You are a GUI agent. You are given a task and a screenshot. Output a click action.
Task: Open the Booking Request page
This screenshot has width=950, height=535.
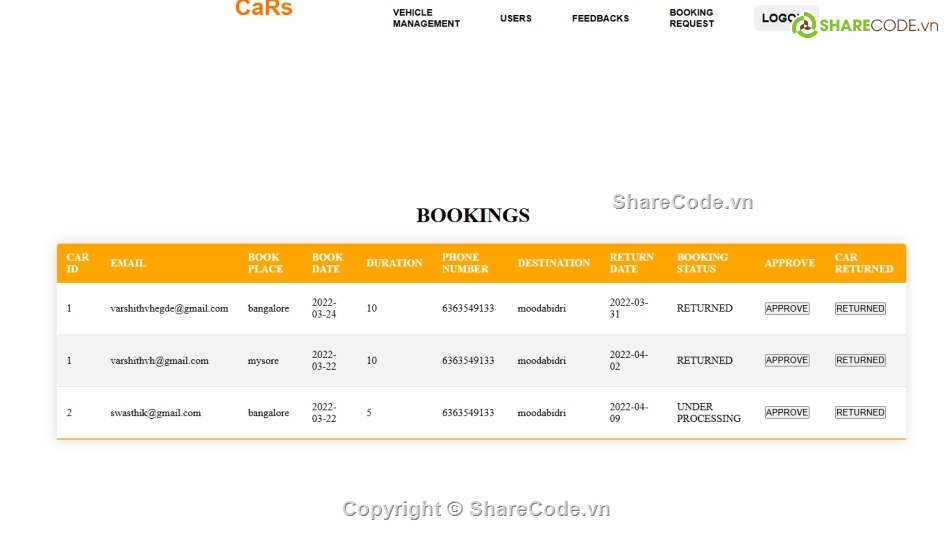691,18
